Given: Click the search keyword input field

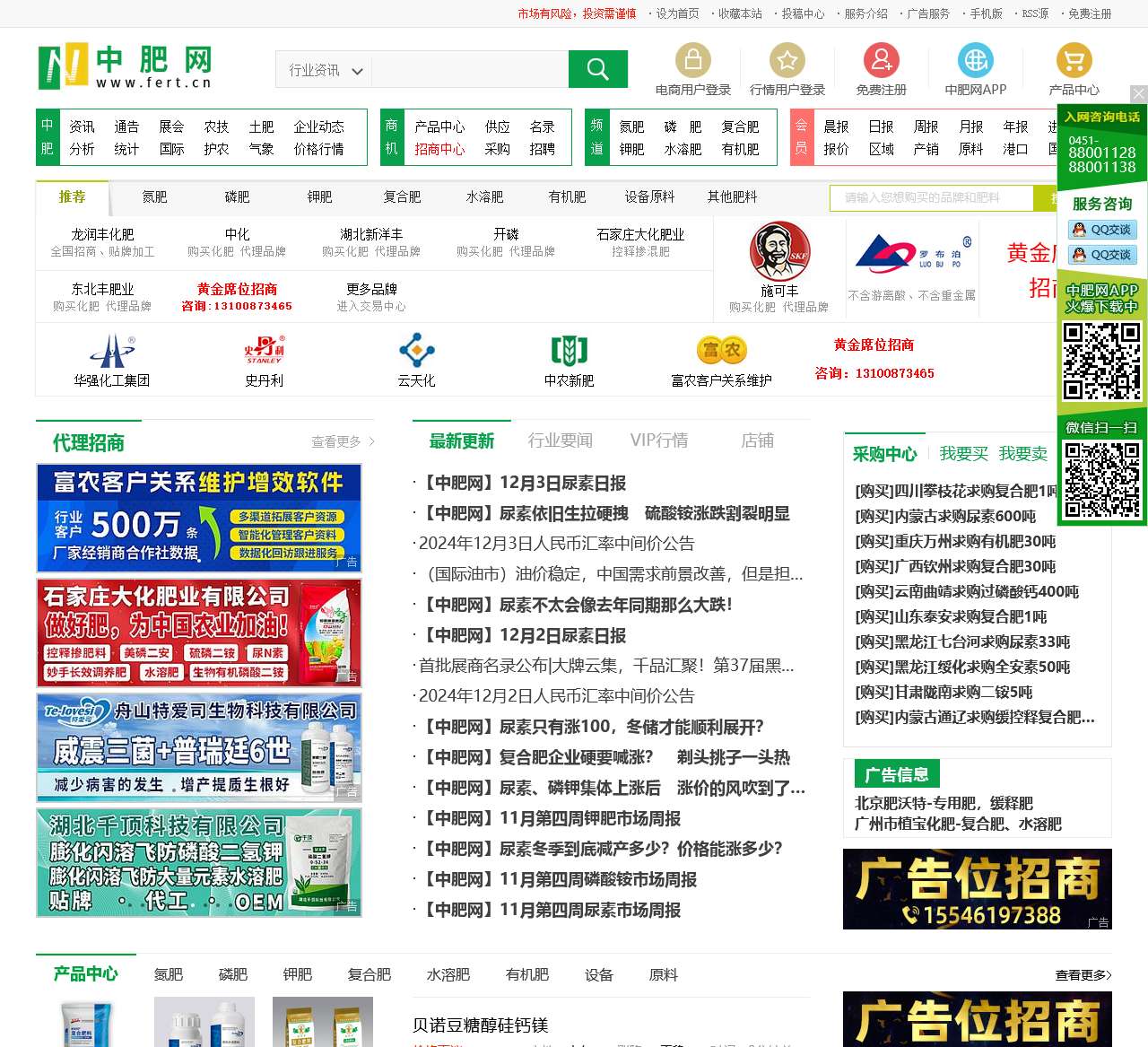Looking at the screenshot, I should coord(470,70).
